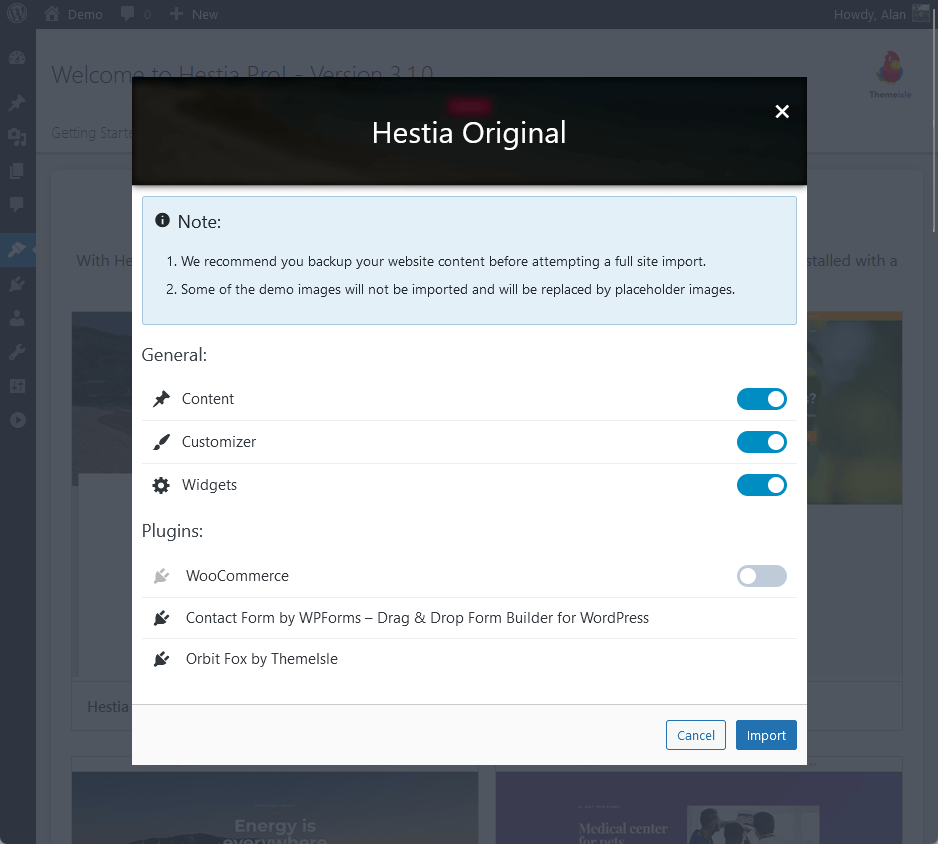Click the Themeisle parrot logo
Screen dimensions: 938x844
click(890, 74)
